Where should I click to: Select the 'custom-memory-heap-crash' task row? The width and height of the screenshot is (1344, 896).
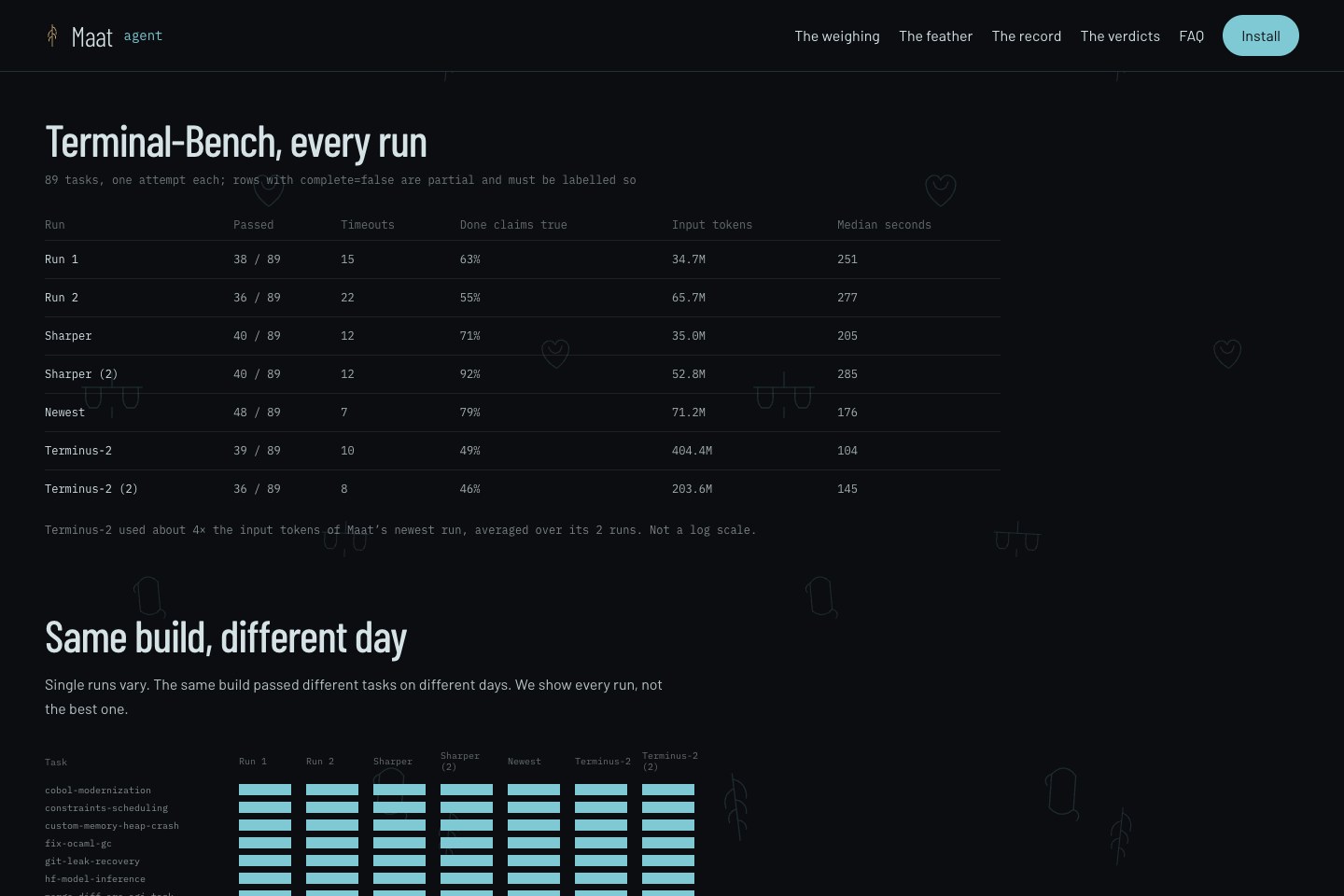coord(112,826)
